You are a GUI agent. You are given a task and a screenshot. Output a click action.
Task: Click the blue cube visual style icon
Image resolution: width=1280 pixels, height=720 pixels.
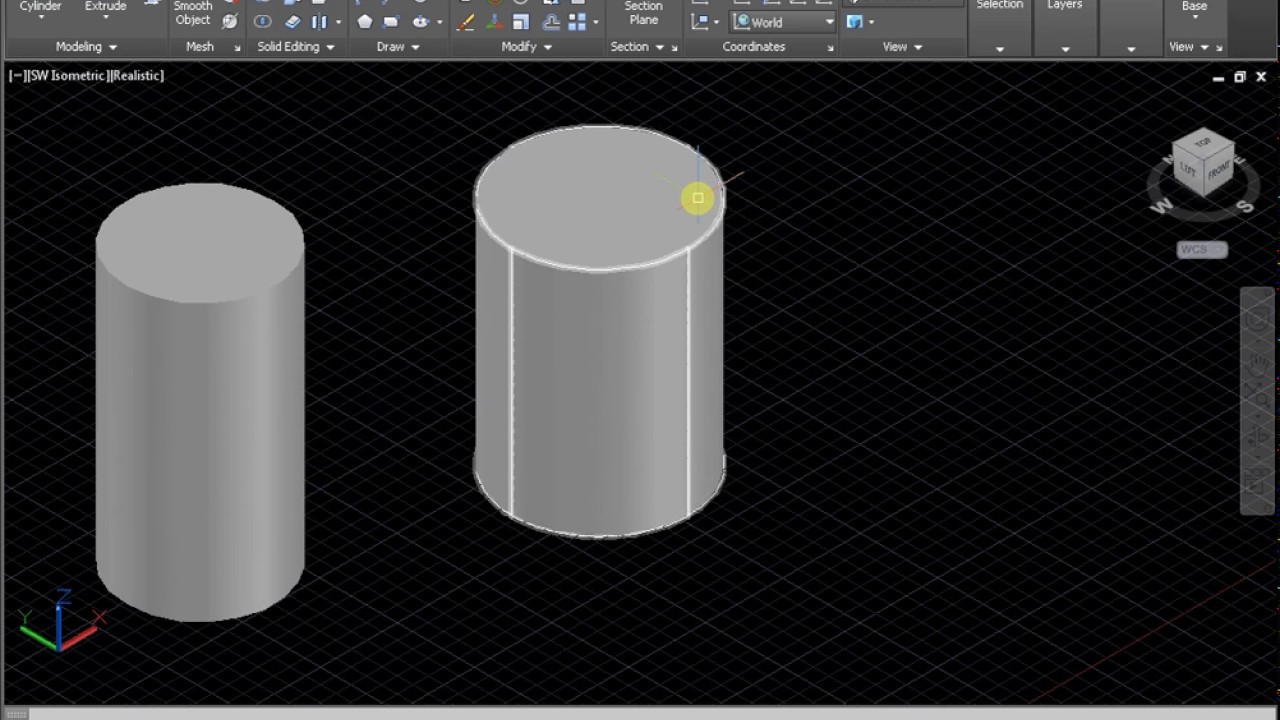(x=855, y=22)
